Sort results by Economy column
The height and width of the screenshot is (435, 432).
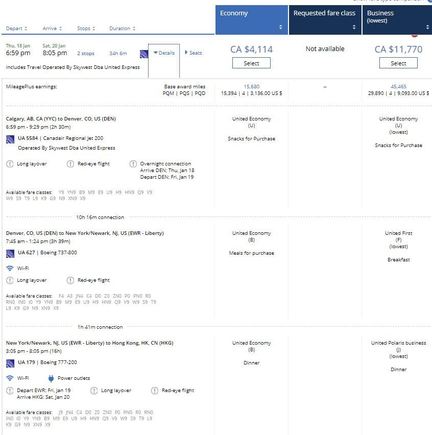[252, 20]
